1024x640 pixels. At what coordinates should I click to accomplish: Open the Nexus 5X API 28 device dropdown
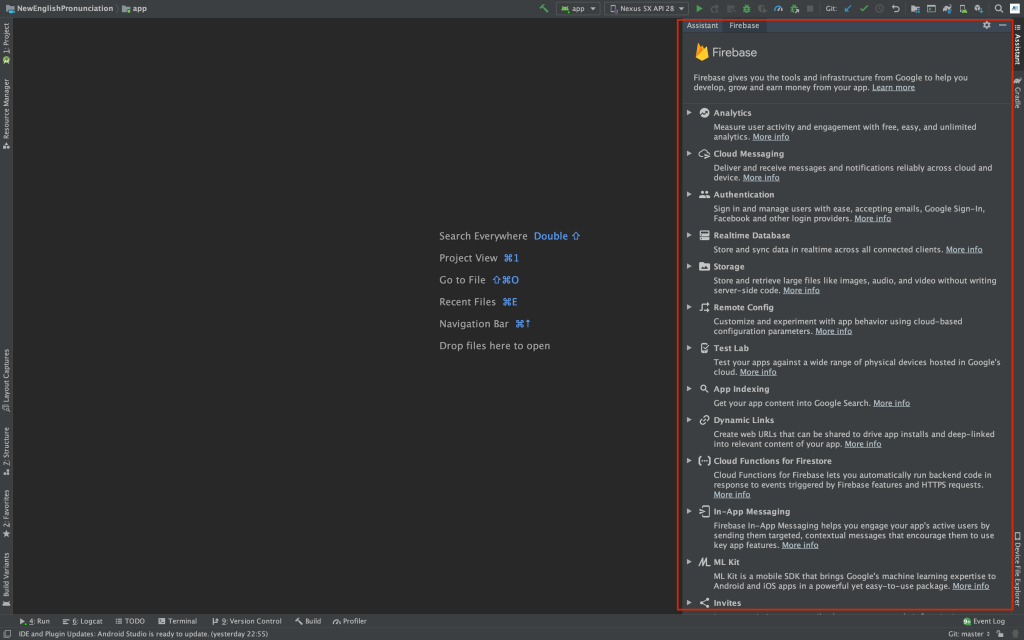pos(647,8)
